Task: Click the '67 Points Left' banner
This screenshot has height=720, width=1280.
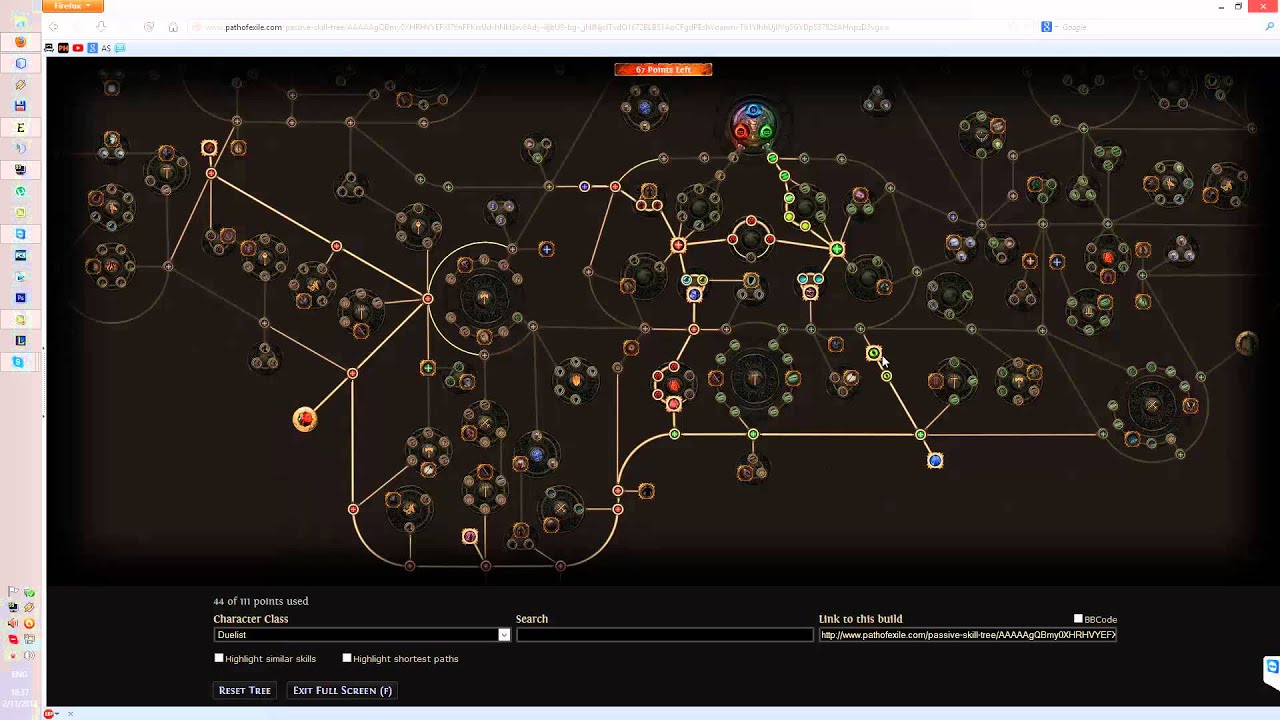Action: [x=663, y=69]
